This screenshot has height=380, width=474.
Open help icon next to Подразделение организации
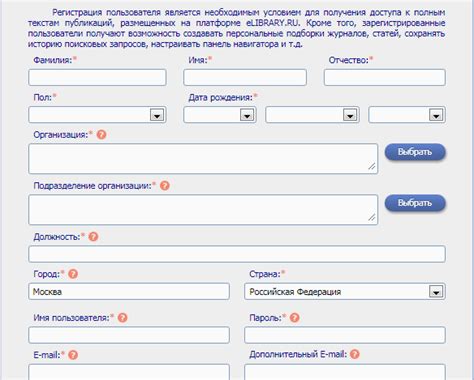pos(165,186)
